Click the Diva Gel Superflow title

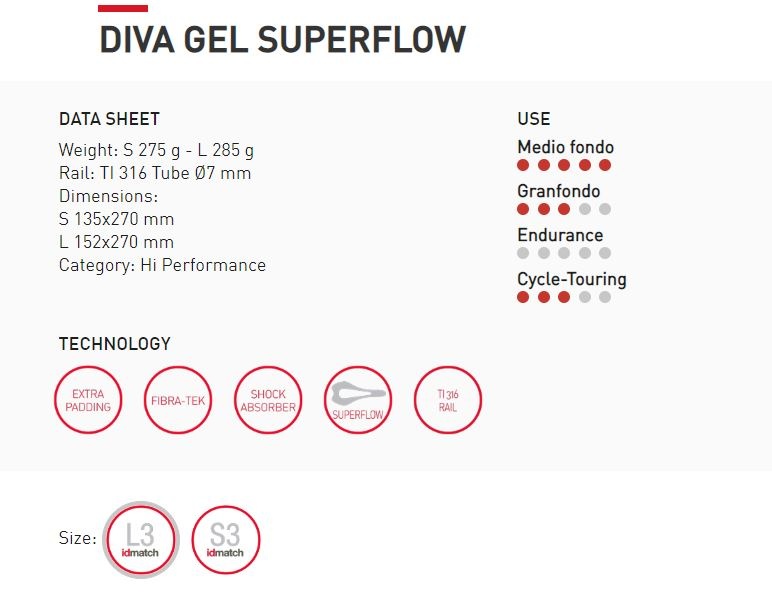tap(283, 39)
